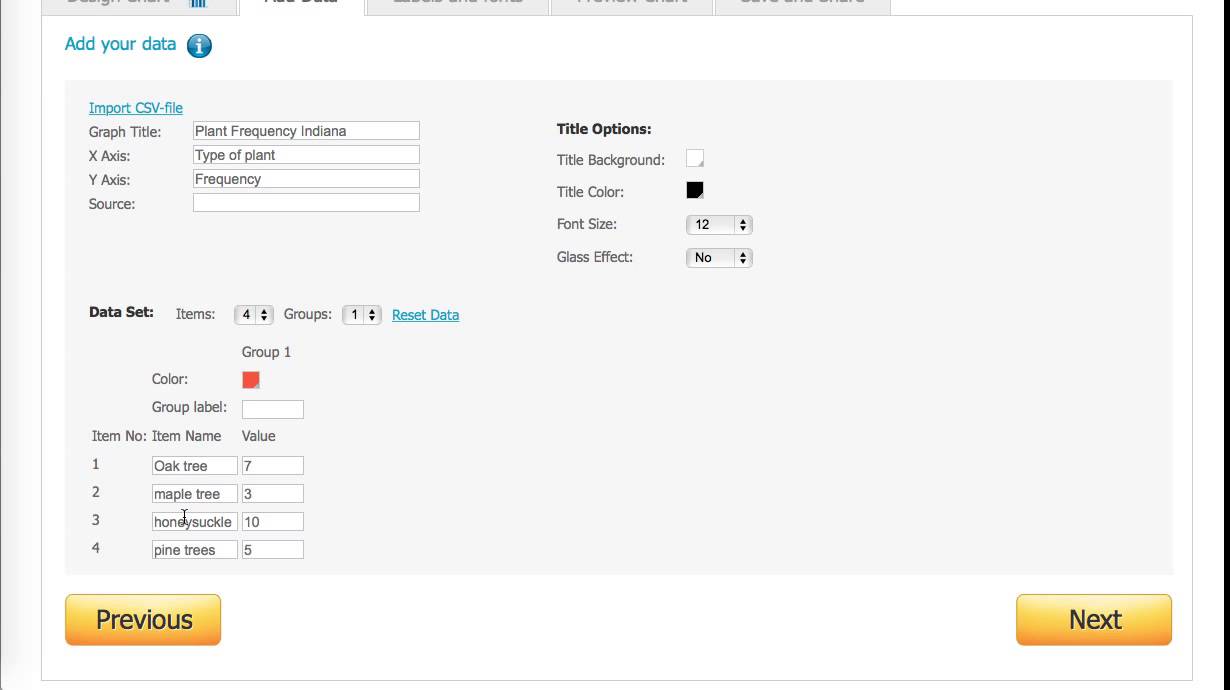1230x690 pixels.
Task: Click the value field containing 7
Action: 273,466
